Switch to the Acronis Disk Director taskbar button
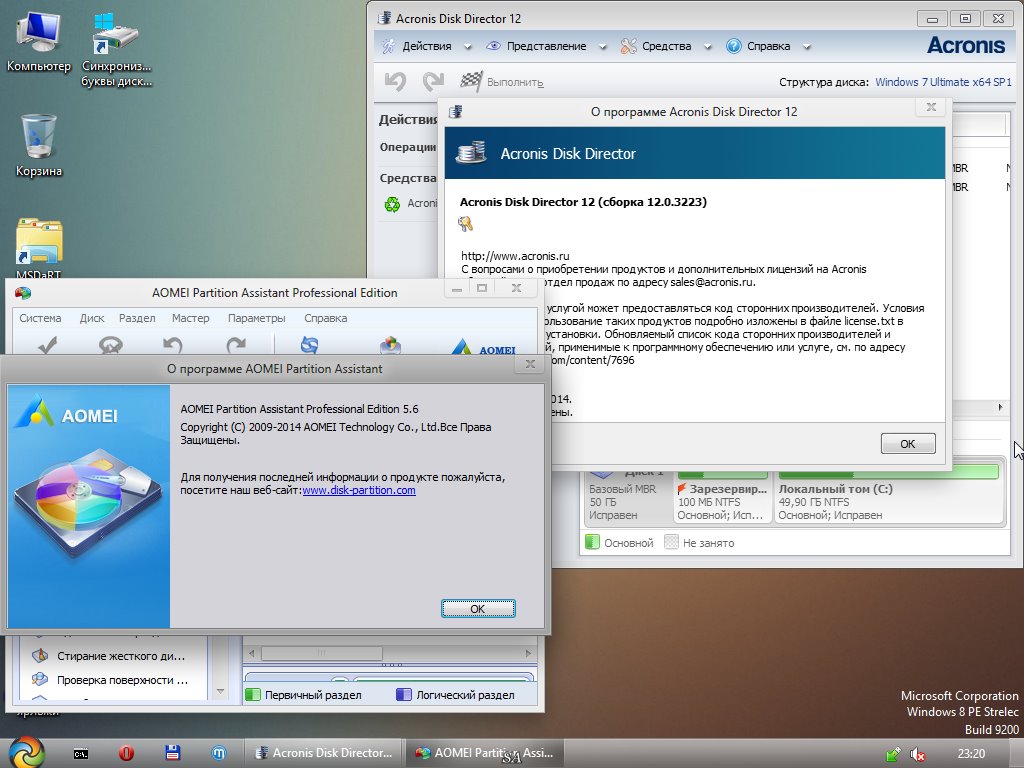The width and height of the screenshot is (1024, 768). [x=323, y=753]
